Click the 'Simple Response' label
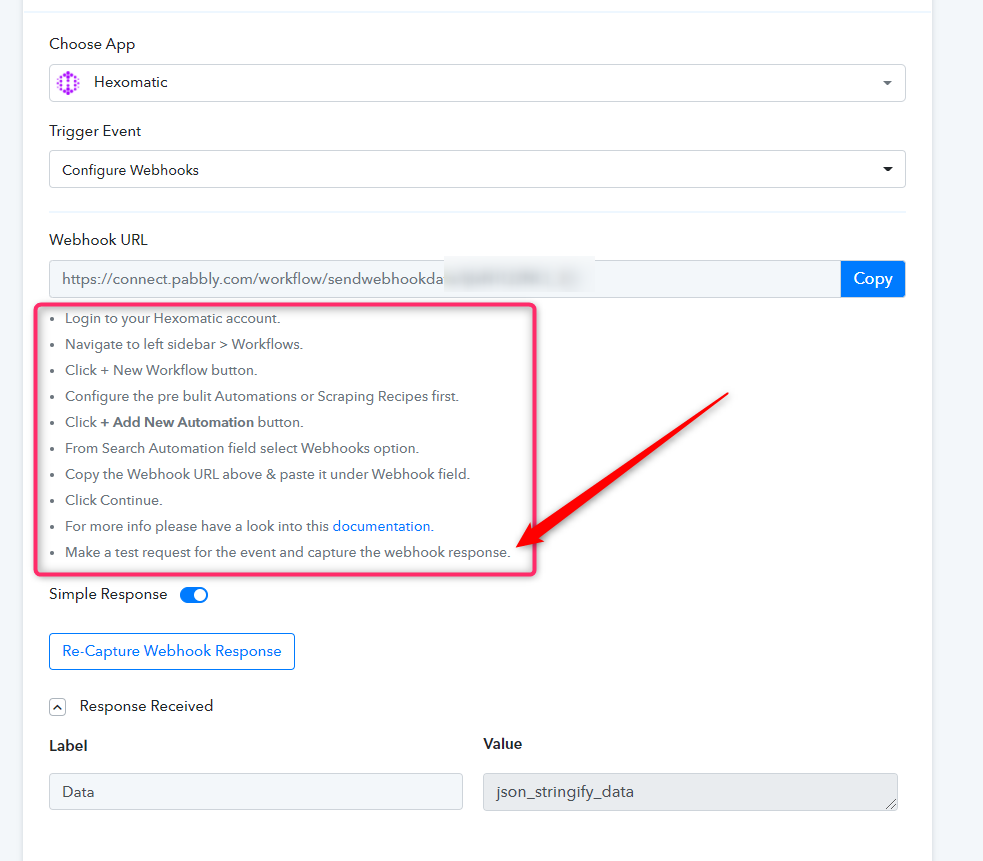 [x=108, y=594]
